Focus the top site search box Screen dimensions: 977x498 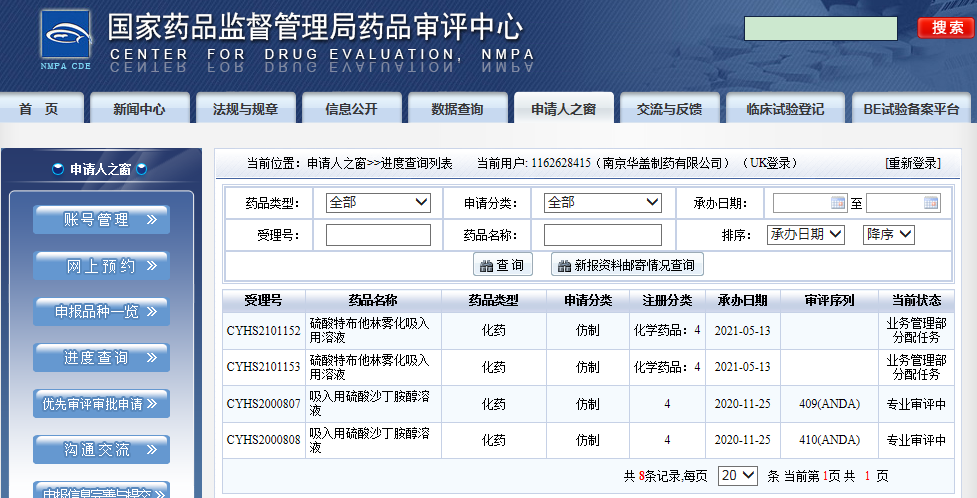820,28
